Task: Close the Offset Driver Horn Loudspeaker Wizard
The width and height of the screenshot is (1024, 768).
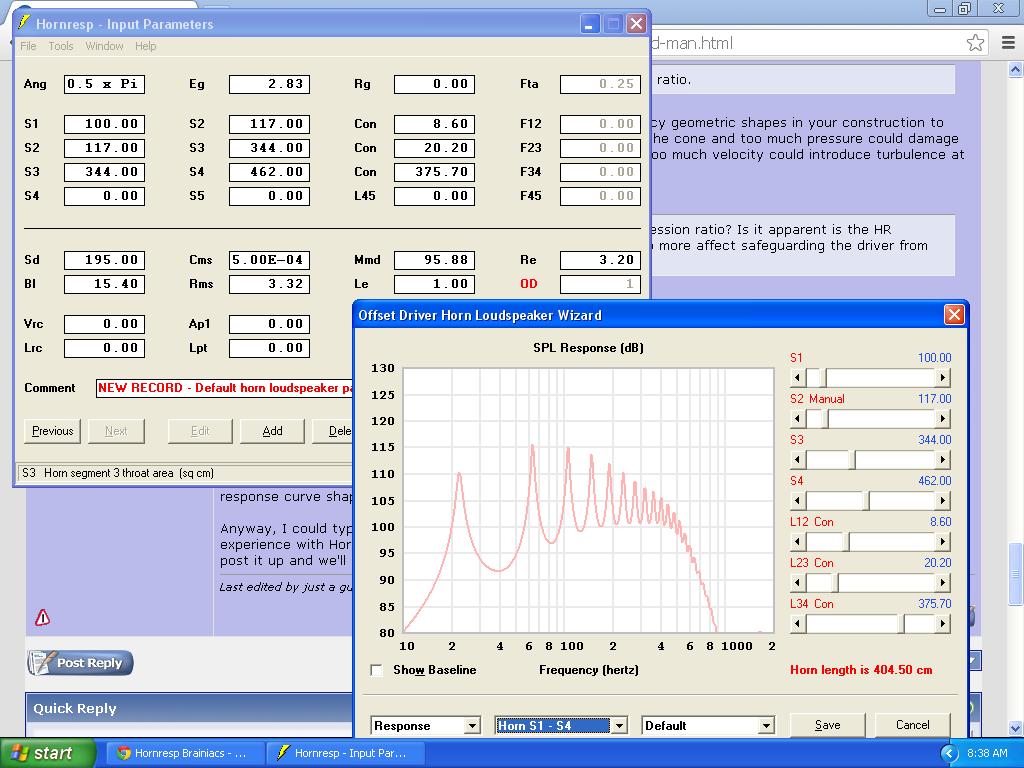Action: [953, 315]
